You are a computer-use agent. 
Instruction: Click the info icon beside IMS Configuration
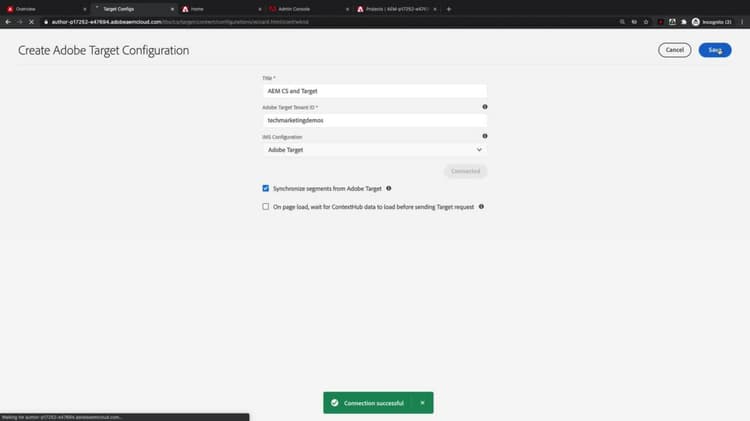[485, 136]
